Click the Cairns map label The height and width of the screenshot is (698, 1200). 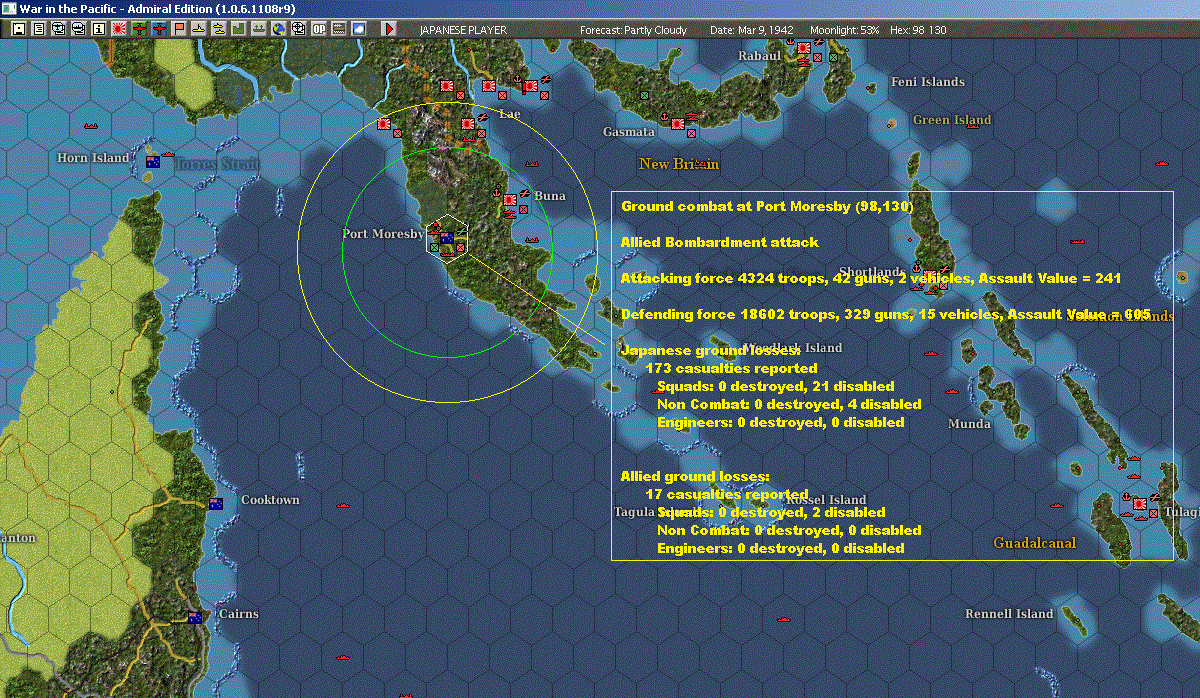pyautogui.click(x=238, y=614)
